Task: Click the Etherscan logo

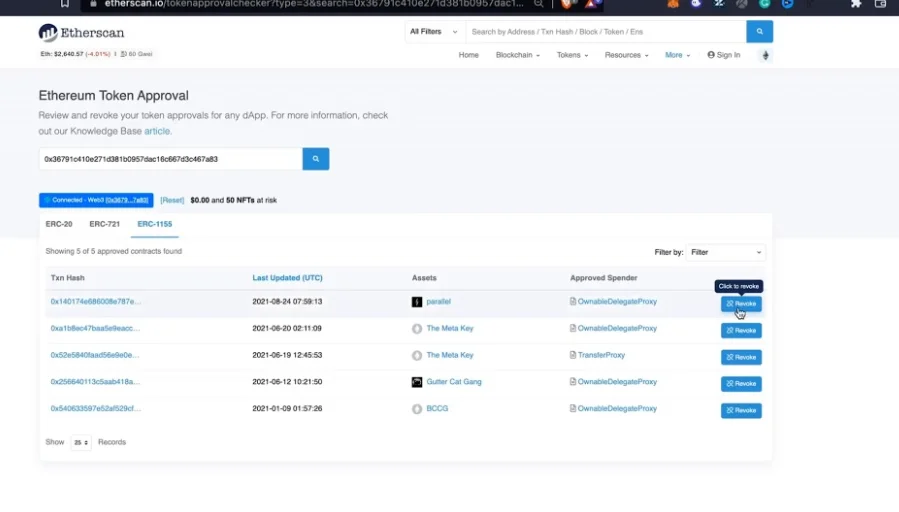Action: tap(81, 33)
